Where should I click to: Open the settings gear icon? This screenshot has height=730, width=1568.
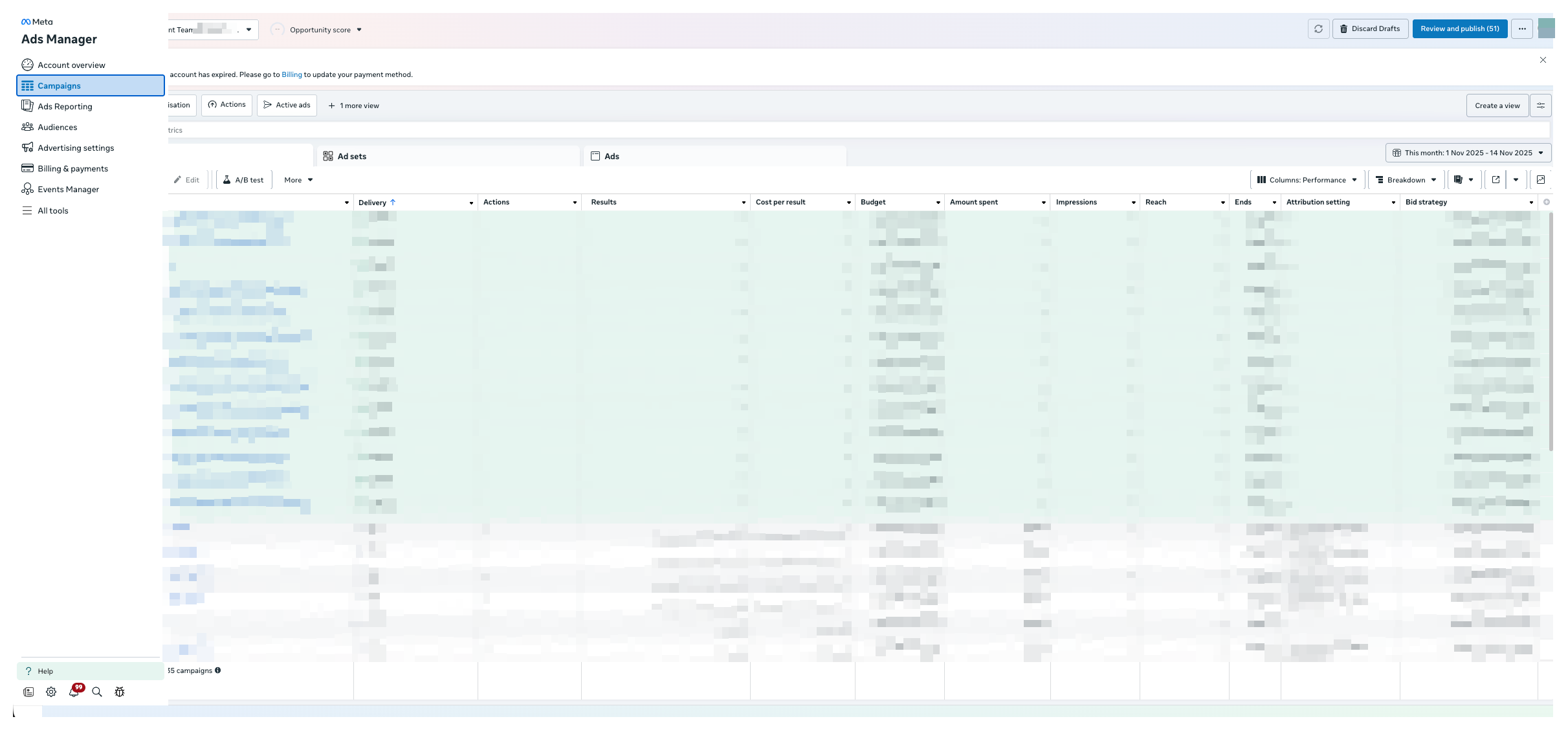(51, 692)
